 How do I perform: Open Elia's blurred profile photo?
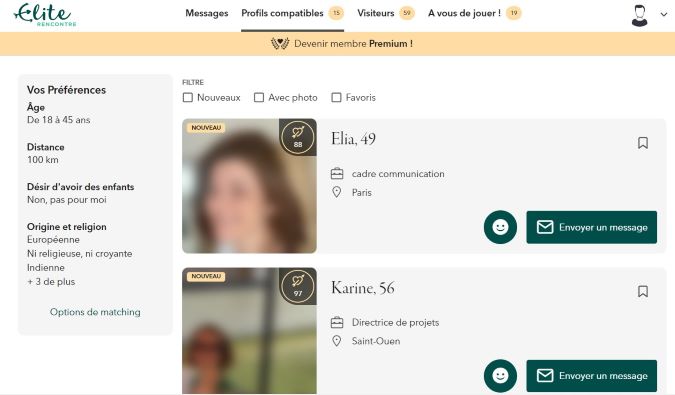(x=249, y=186)
